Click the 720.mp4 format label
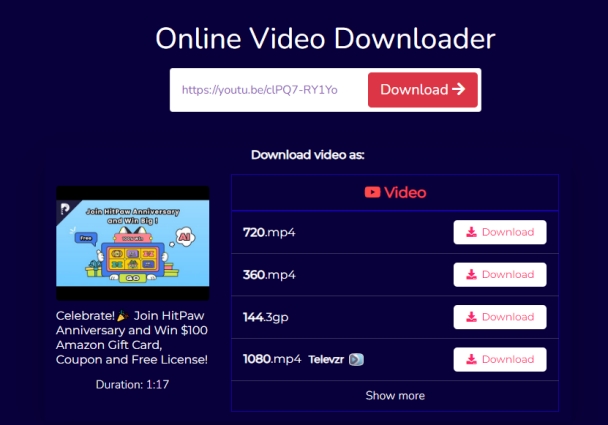Image resolution: width=608 pixels, height=425 pixels. [269, 232]
